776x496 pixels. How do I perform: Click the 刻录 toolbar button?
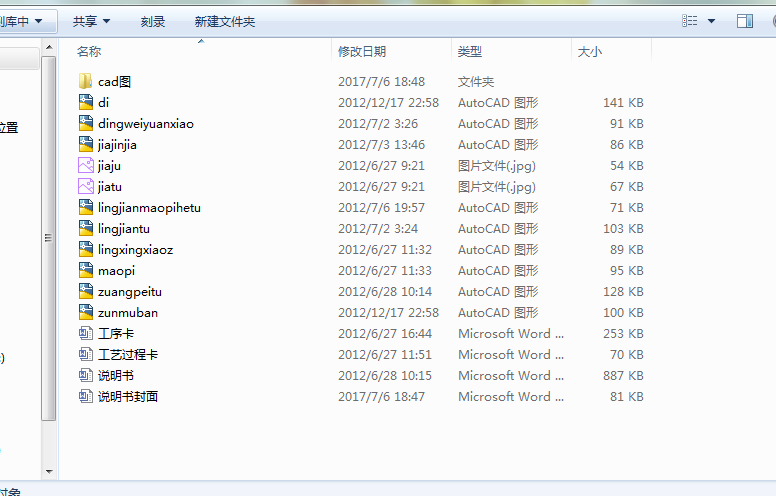click(153, 21)
